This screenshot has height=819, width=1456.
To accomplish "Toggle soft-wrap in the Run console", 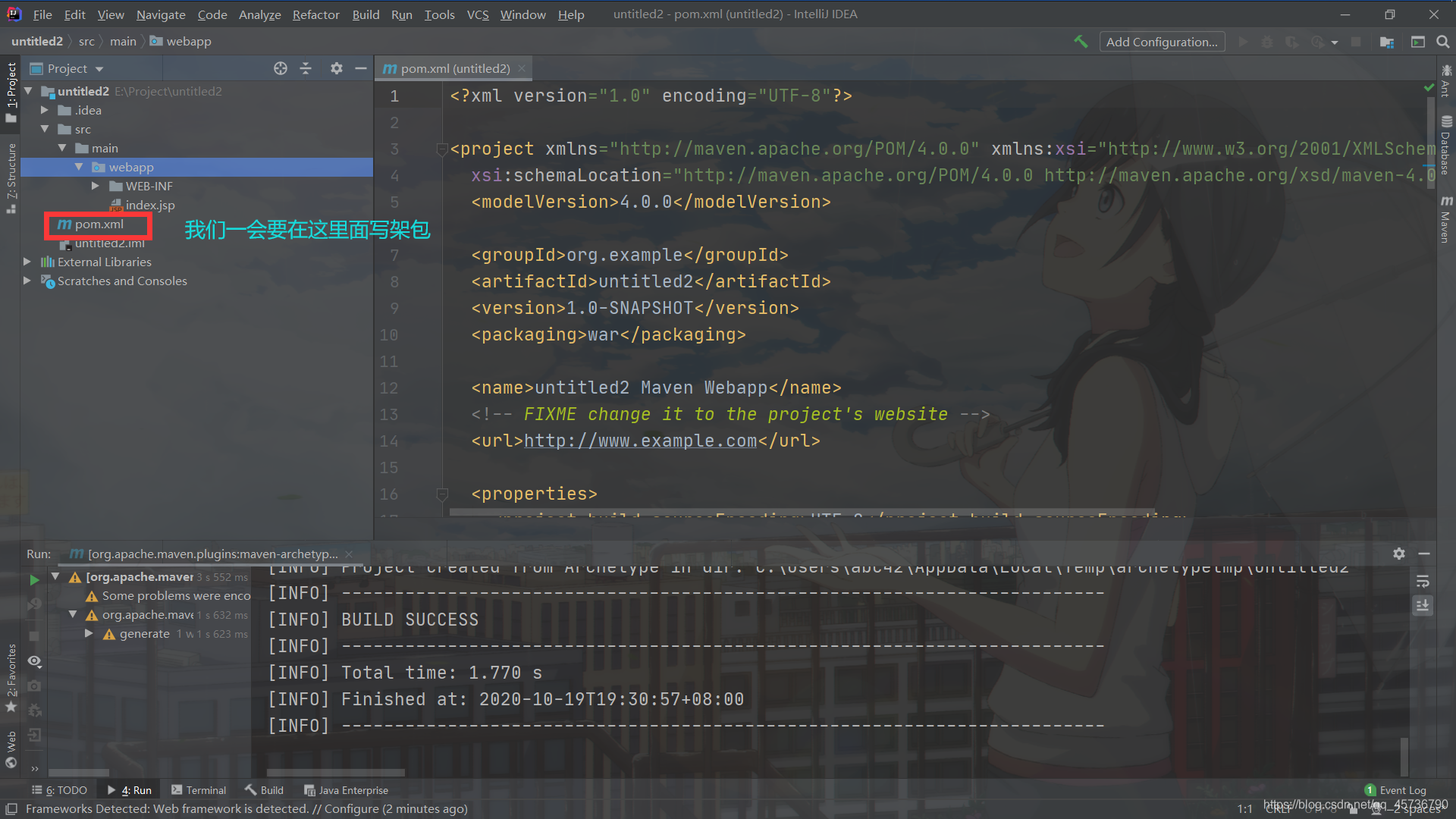I will pos(1423,582).
